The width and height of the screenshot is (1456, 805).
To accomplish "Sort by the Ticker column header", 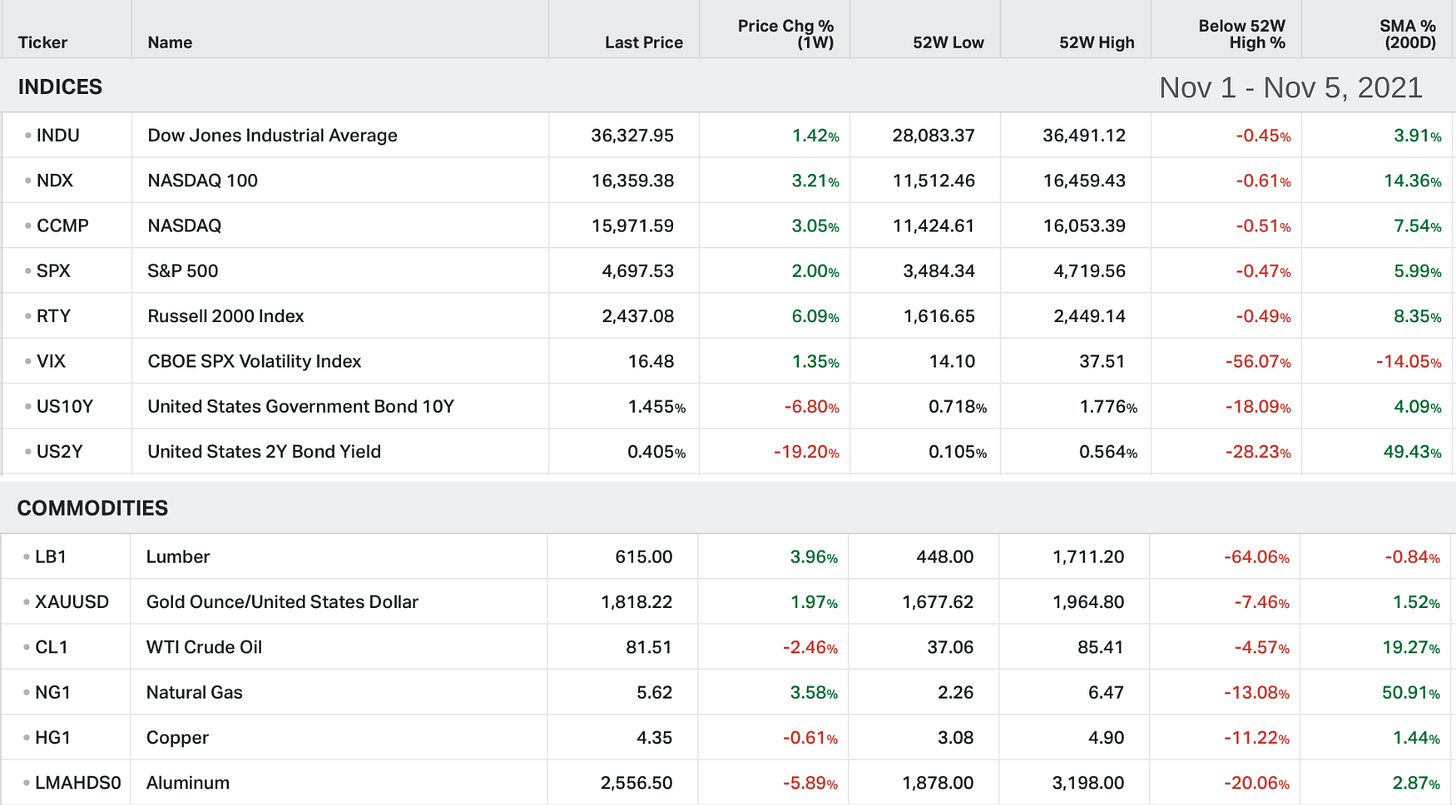I will (x=43, y=42).
